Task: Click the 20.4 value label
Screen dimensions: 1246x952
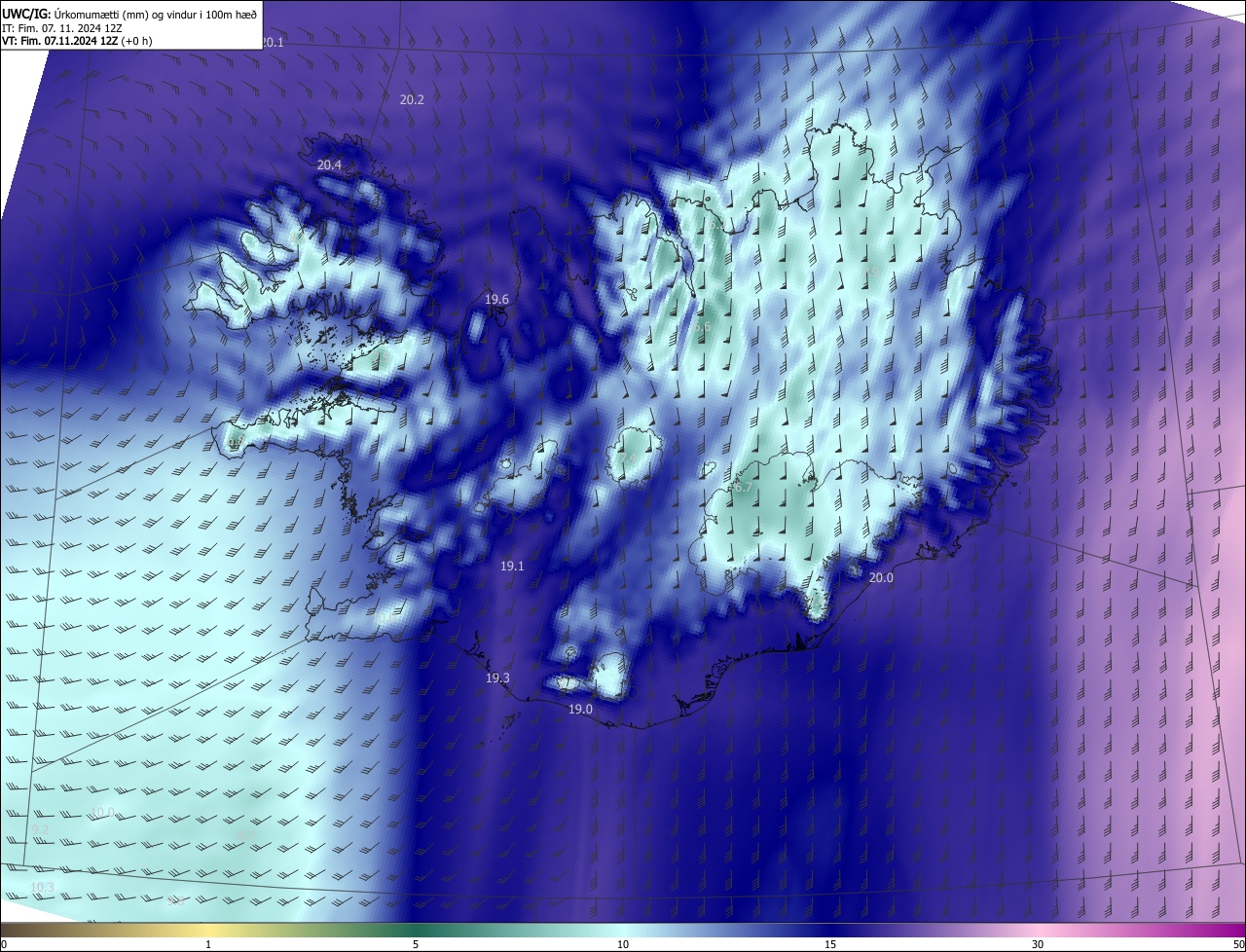Action: click(329, 165)
